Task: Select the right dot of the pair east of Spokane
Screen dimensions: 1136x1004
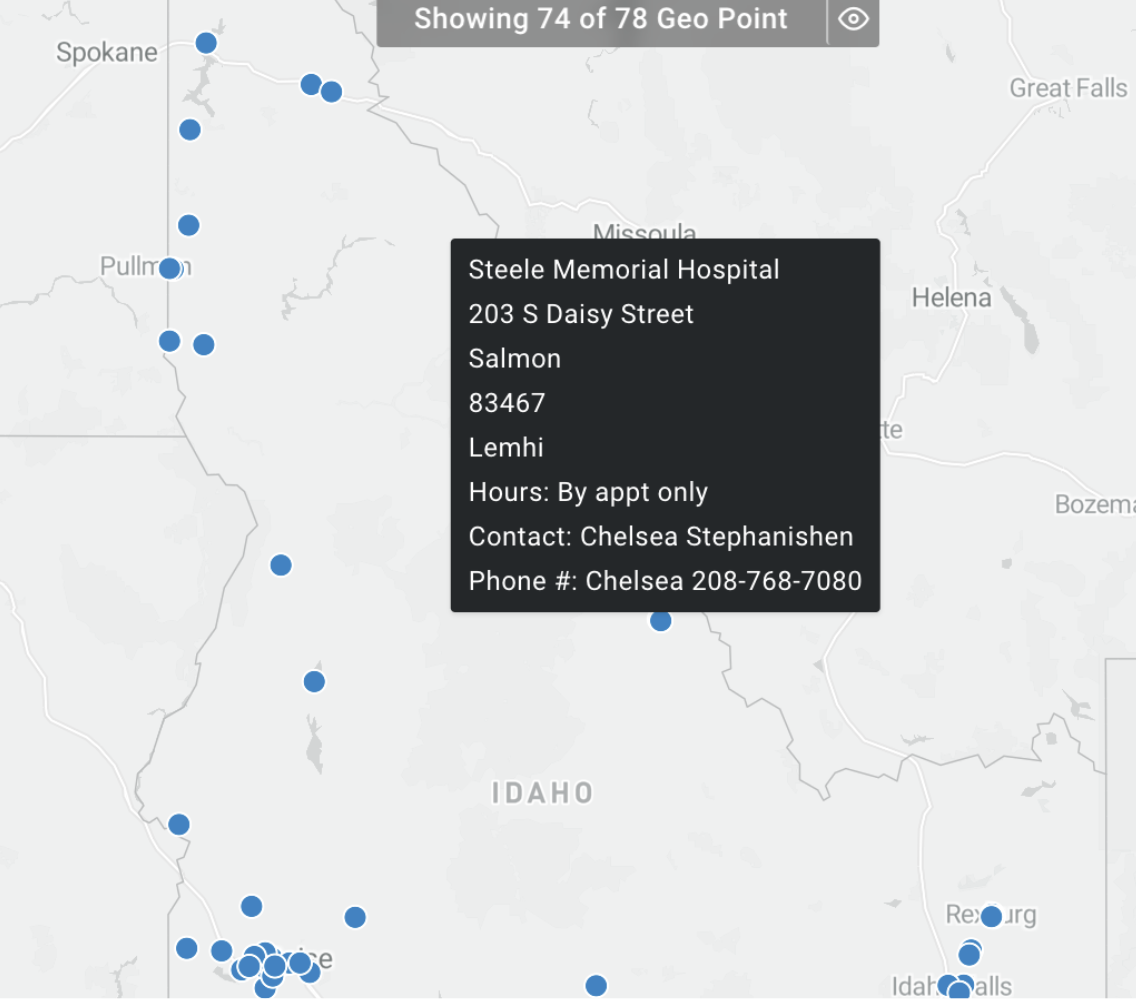Action: click(331, 92)
